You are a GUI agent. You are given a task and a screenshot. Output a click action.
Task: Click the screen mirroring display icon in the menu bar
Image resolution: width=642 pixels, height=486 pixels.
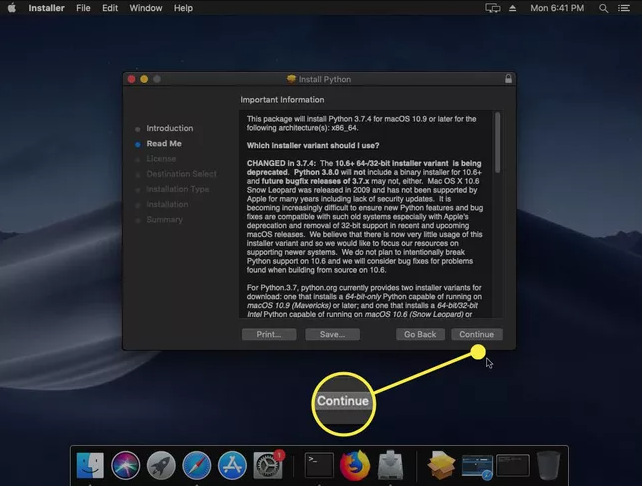pyautogui.click(x=493, y=8)
